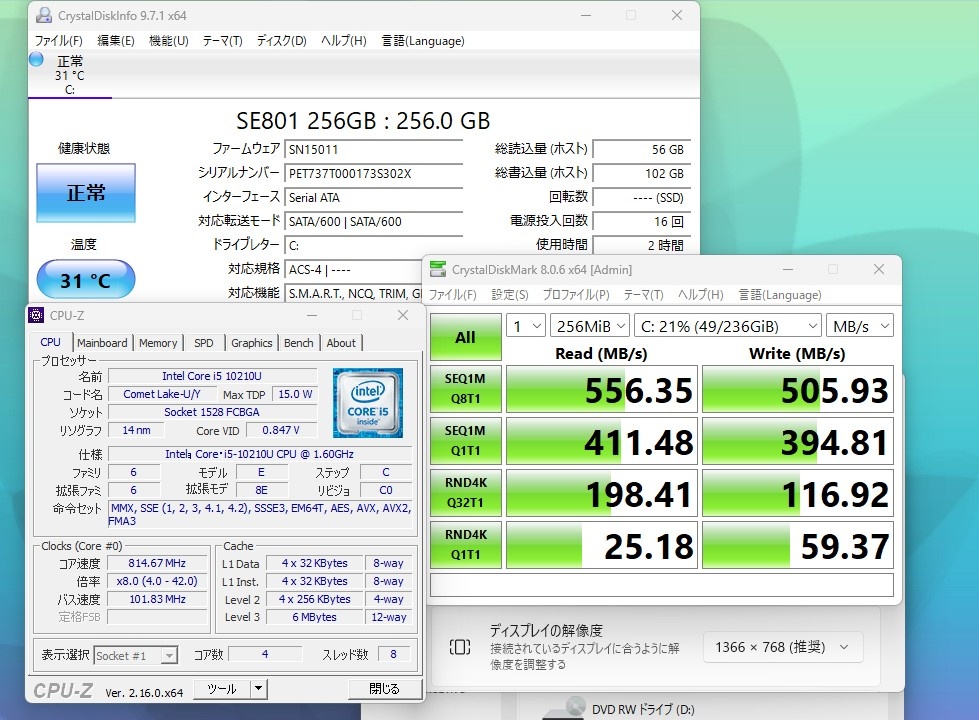Open the C: 21% drive selection dropdown
Image resolution: width=979 pixels, height=720 pixels.
[728, 326]
